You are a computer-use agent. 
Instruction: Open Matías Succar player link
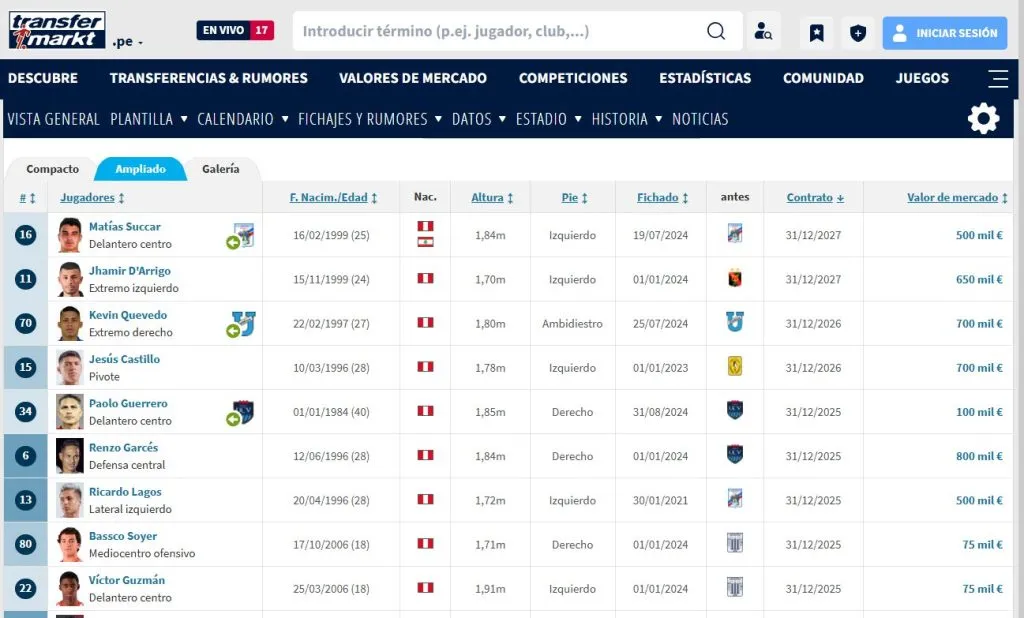(124, 227)
